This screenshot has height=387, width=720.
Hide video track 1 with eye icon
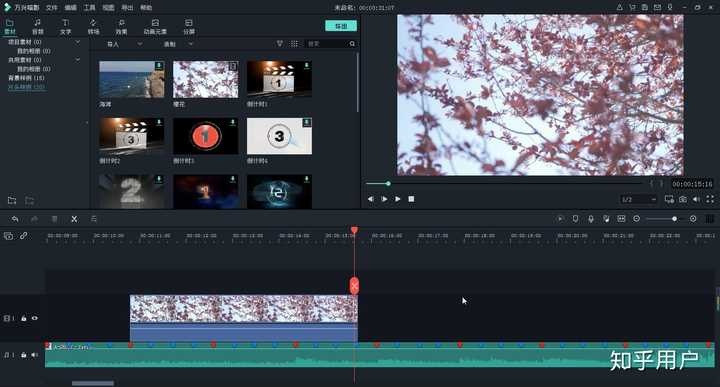tap(34, 318)
